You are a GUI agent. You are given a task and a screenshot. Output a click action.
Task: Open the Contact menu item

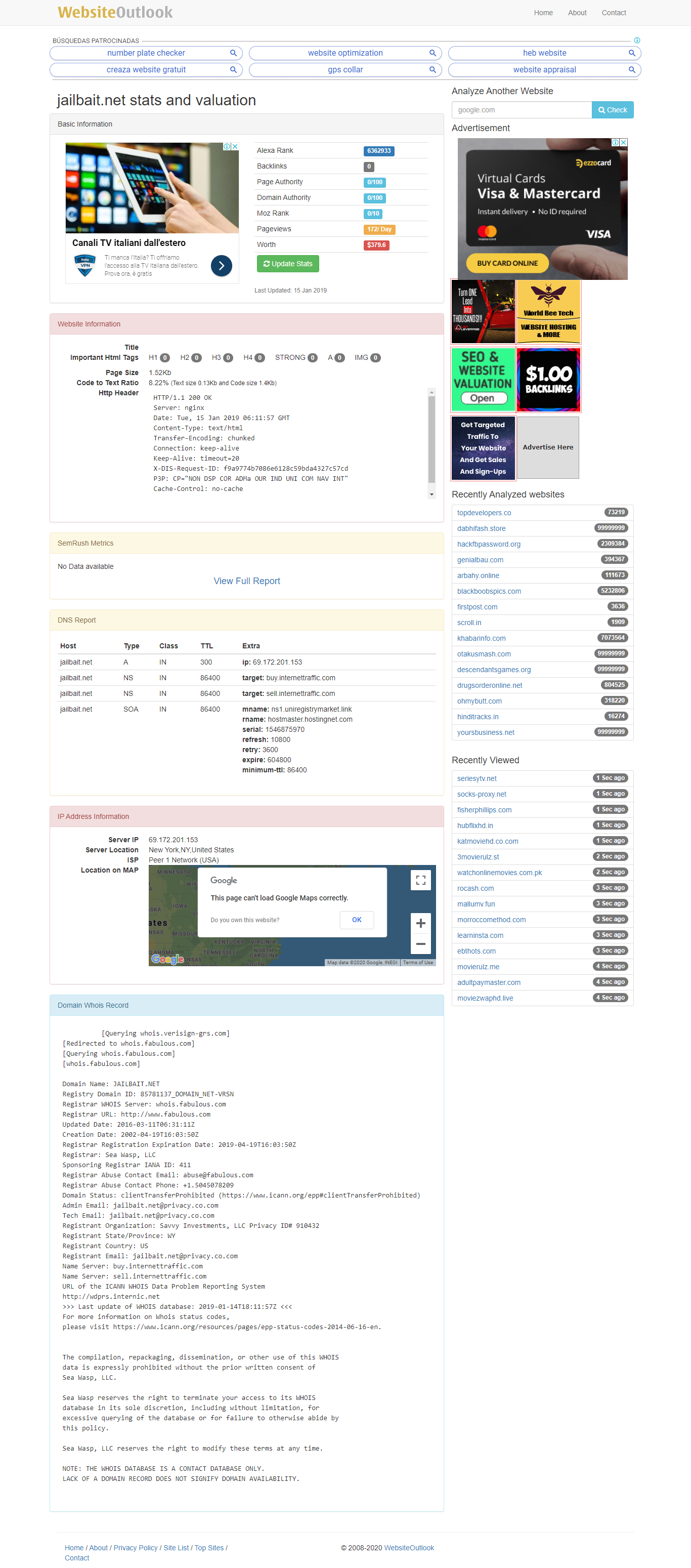(614, 13)
